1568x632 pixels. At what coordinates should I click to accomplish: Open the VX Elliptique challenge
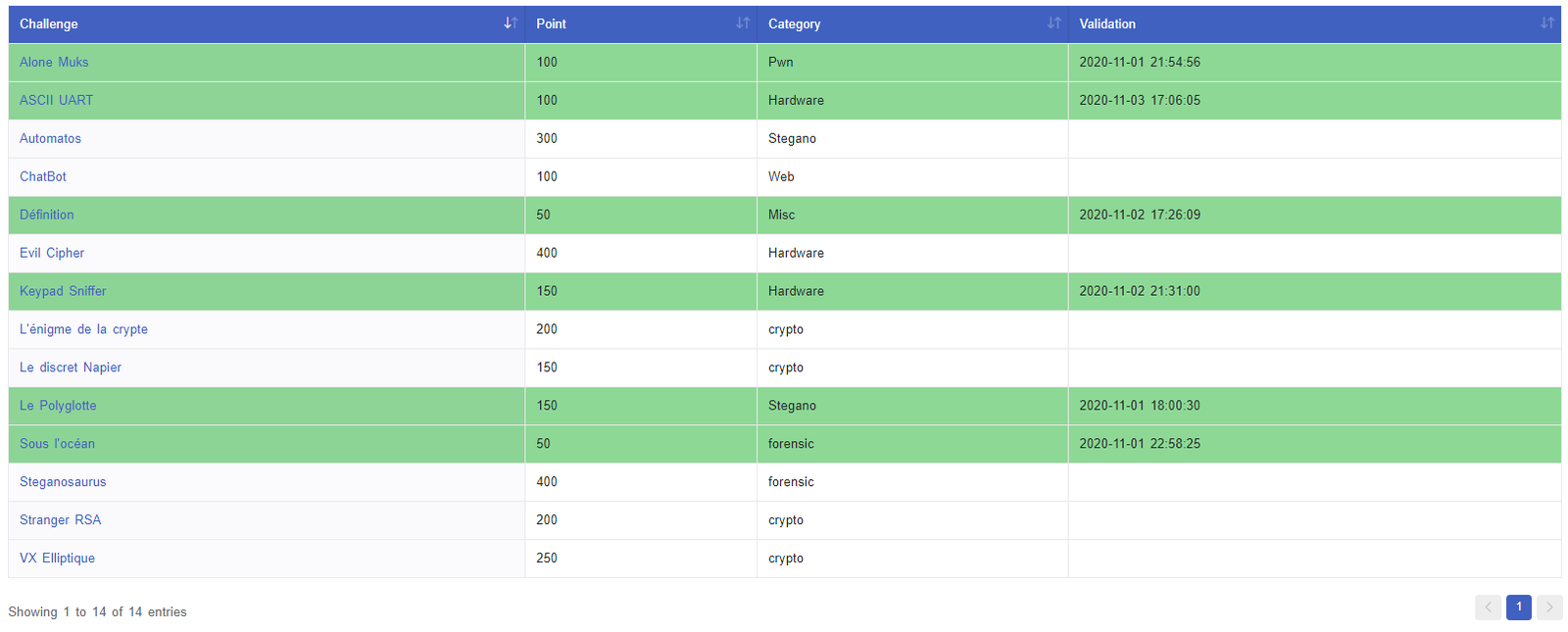57,559
